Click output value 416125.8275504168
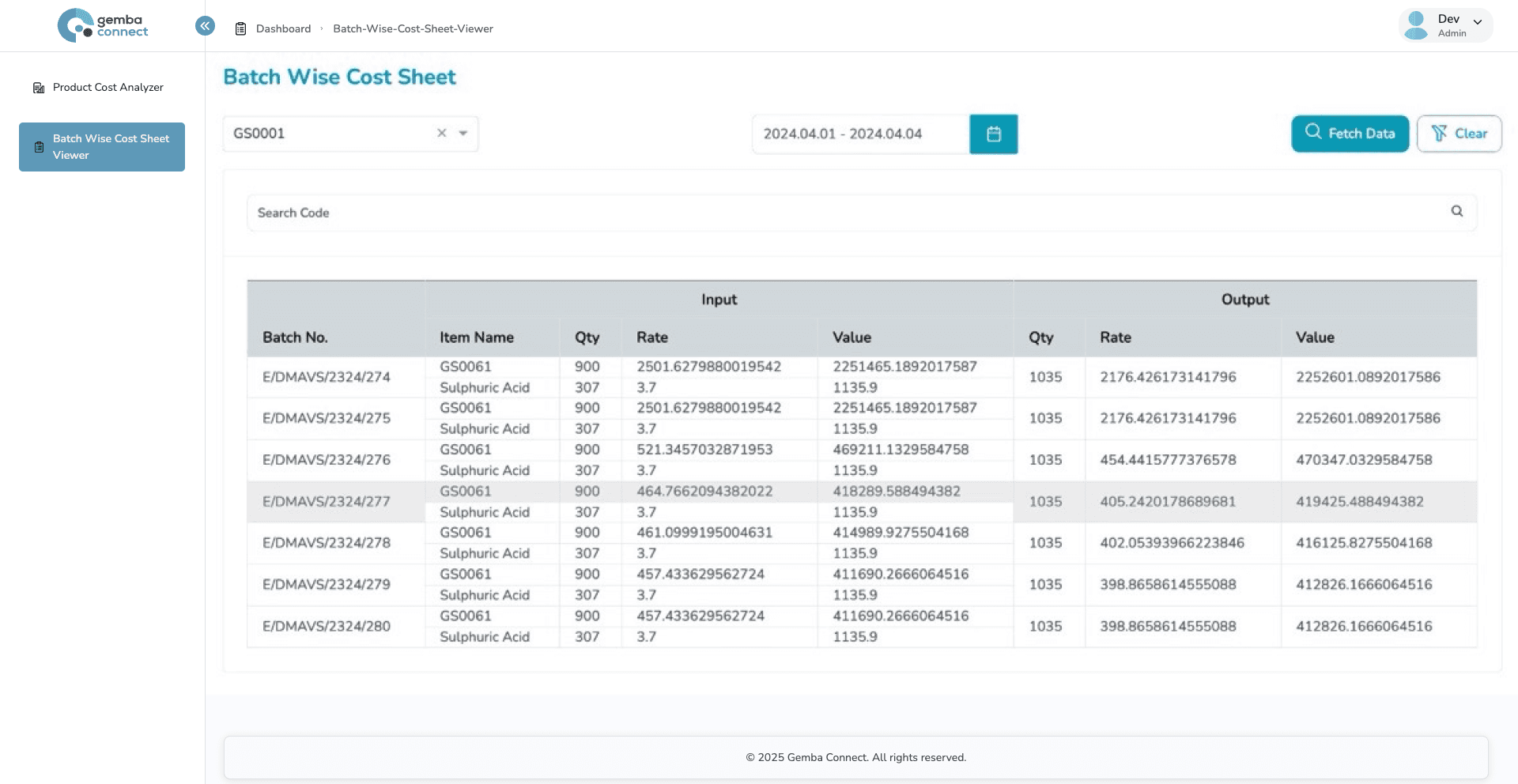1518x784 pixels. coord(1364,543)
